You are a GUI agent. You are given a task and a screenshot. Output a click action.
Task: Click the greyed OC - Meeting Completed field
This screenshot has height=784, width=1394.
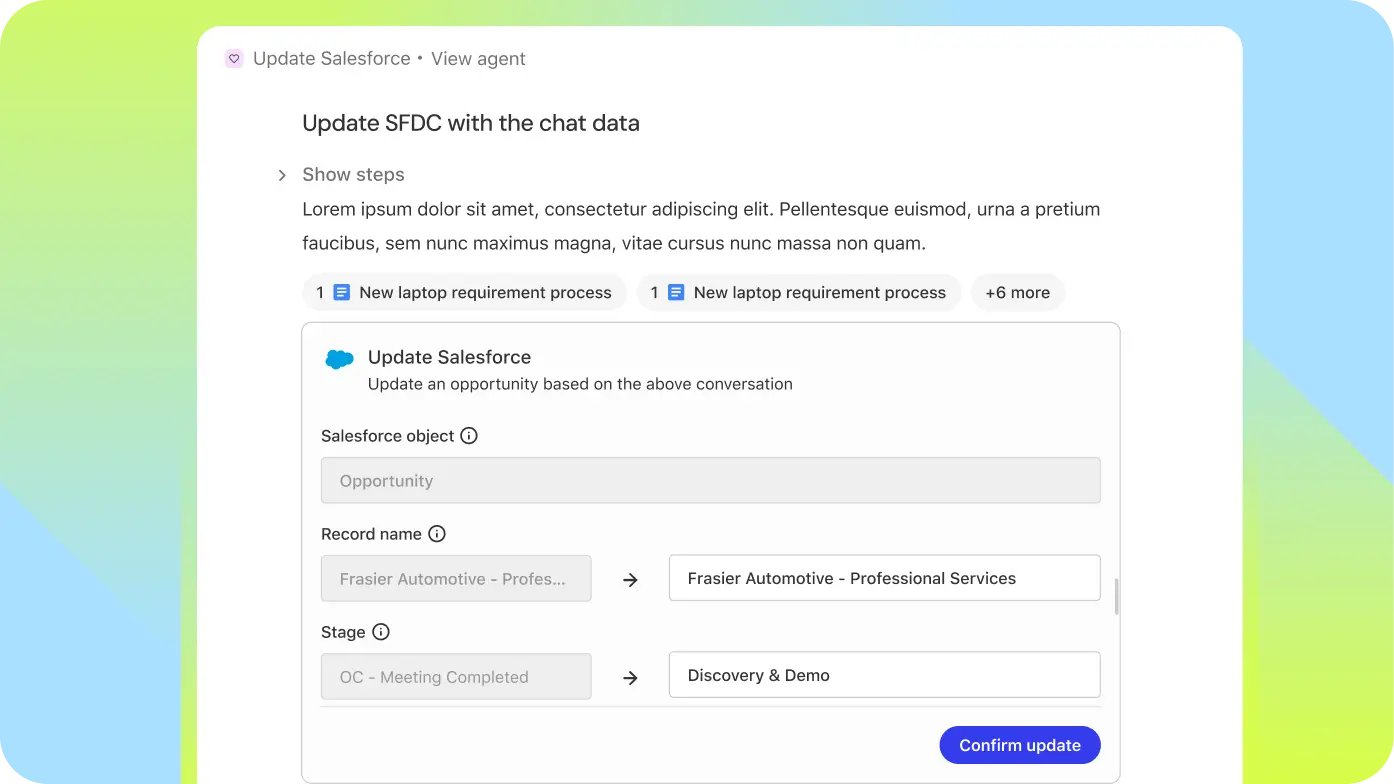pyautogui.click(x=456, y=677)
